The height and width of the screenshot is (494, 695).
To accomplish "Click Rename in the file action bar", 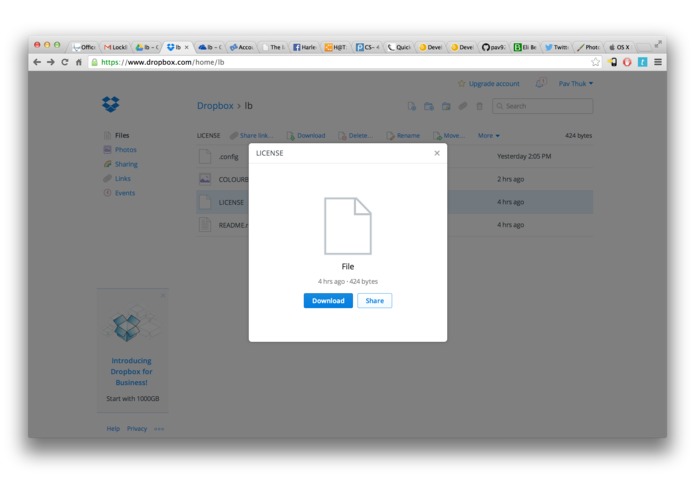I will 403,136.
